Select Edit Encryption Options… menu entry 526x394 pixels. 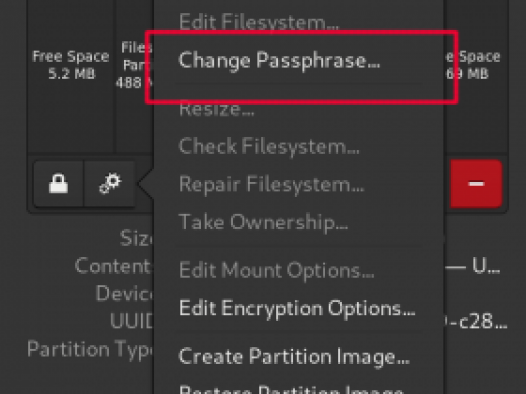299,308
